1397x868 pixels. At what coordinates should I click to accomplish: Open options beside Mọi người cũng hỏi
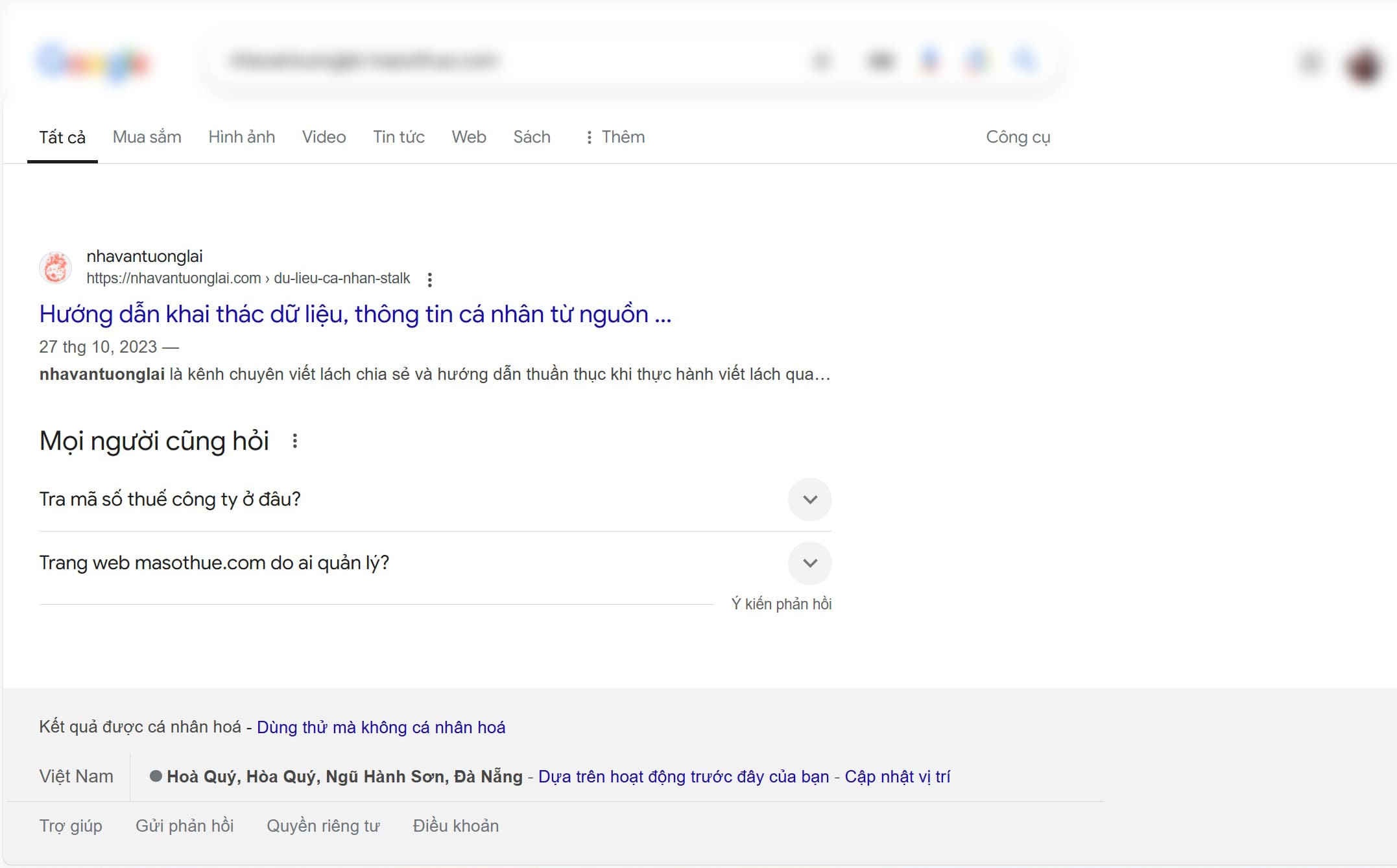point(294,441)
